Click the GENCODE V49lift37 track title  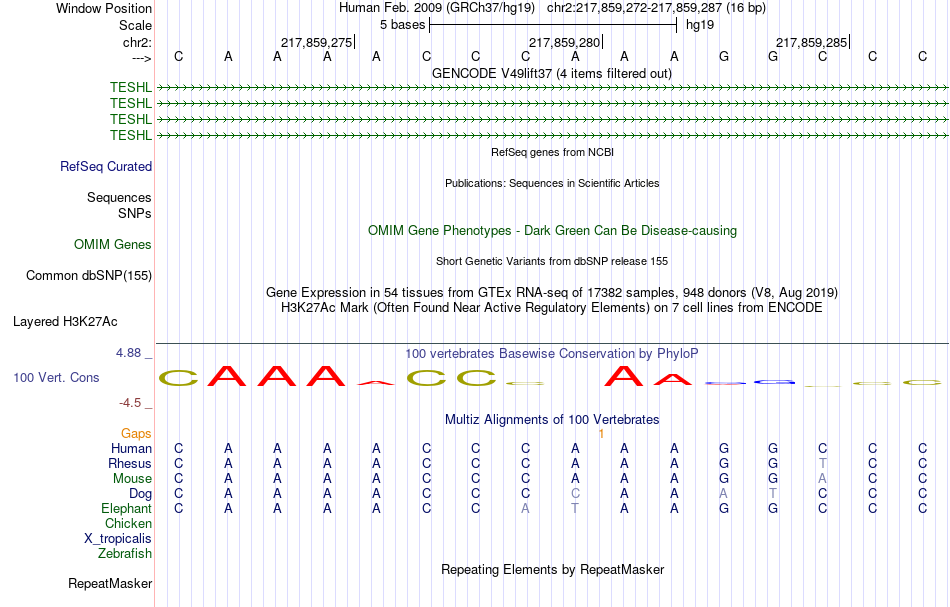coord(552,73)
